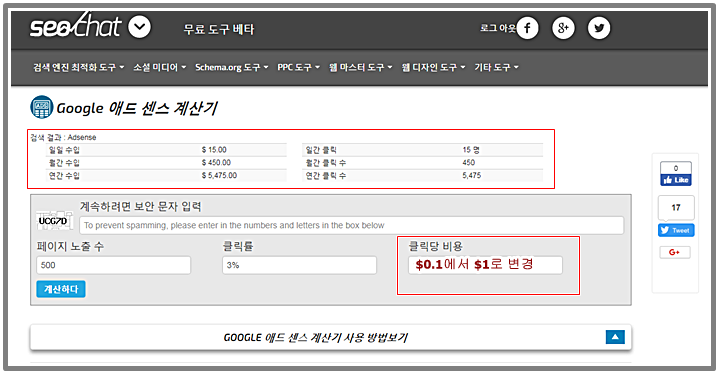Click the Tweet button in sidebar
Viewport: 719px width, 374px height.
click(676, 231)
